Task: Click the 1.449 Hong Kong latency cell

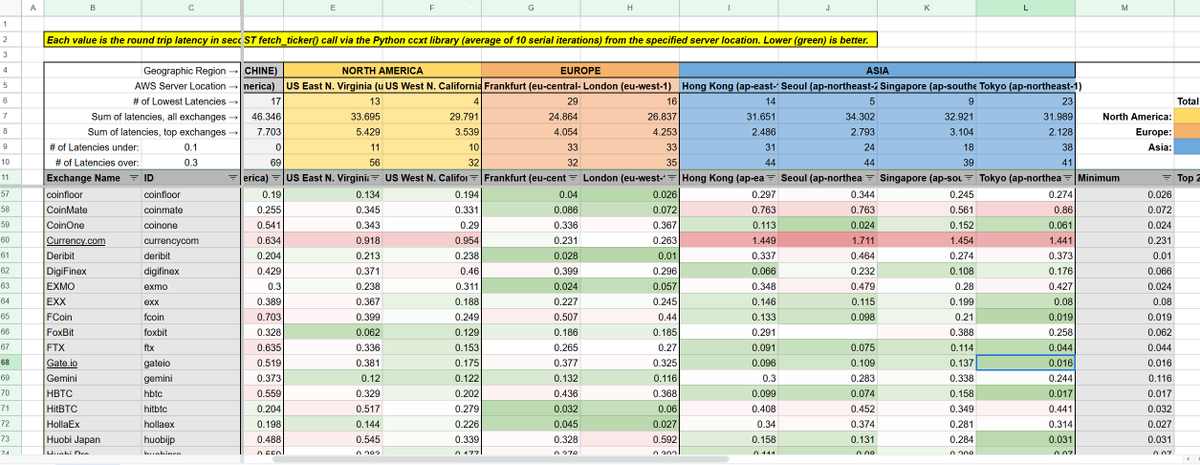Action: [729, 241]
